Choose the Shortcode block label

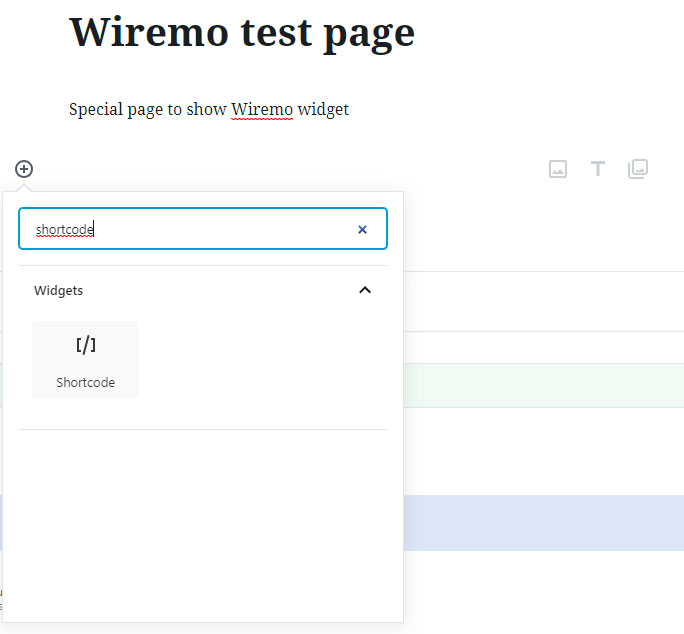pos(86,383)
